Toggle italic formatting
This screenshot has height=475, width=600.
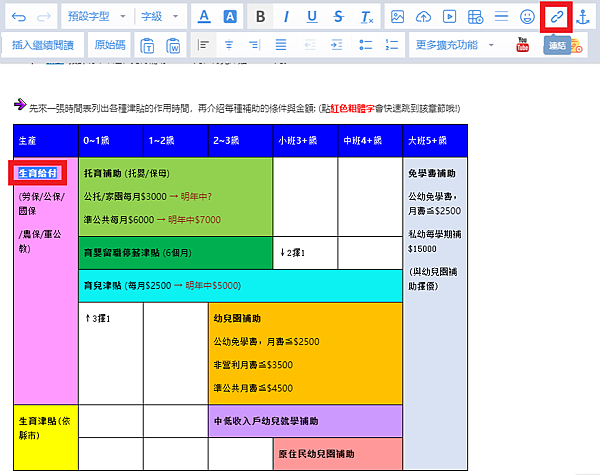[x=286, y=16]
